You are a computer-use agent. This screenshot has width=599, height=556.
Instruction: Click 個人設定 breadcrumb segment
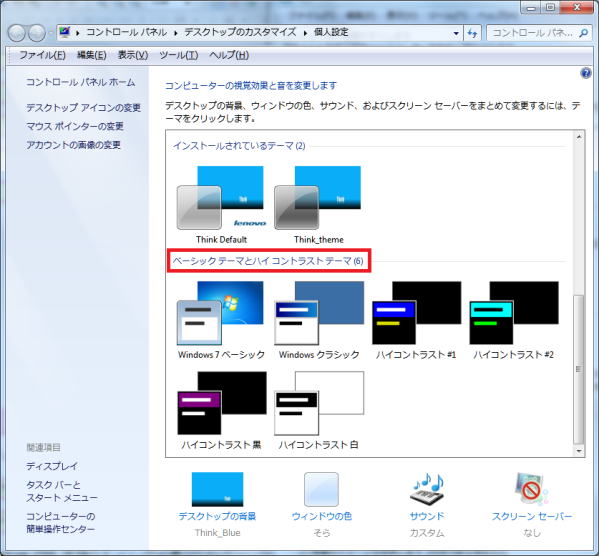point(331,32)
